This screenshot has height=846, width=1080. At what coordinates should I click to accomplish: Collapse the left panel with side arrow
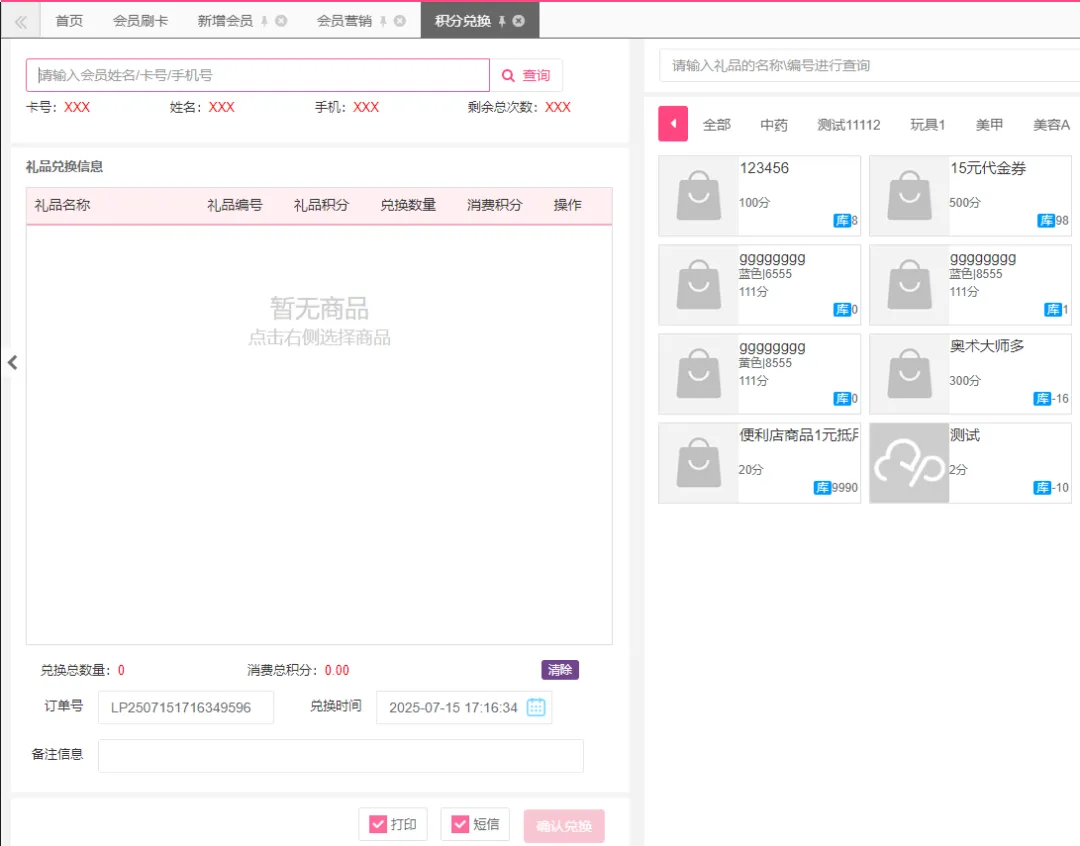pyautogui.click(x=12, y=363)
